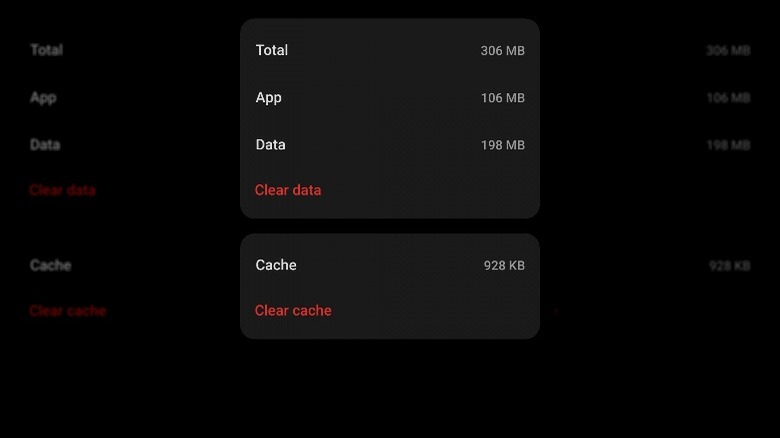This screenshot has width=780, height=438.
Task: Click the blurred Data label on left background
Action: point(45,145)
